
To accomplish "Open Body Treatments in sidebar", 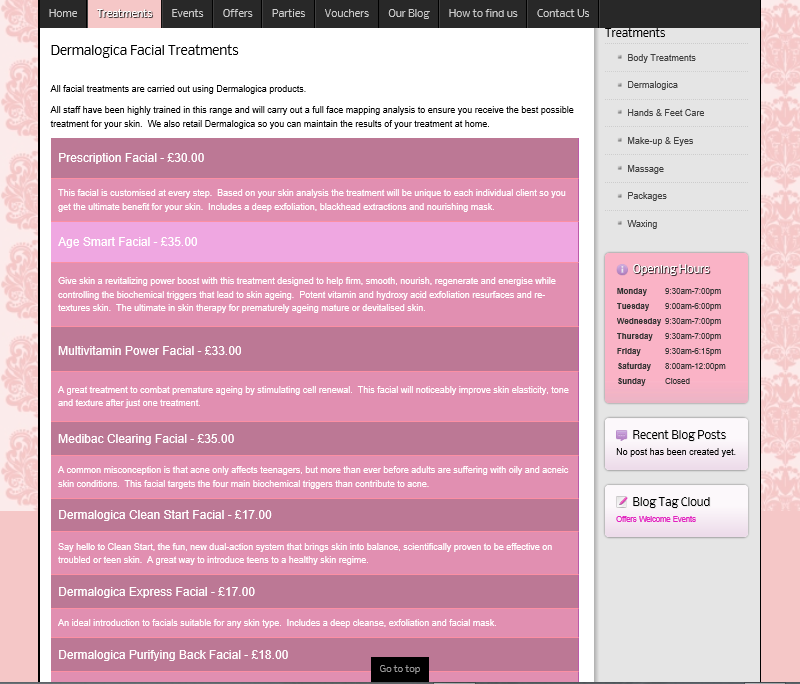I will [x=661, y=58].
